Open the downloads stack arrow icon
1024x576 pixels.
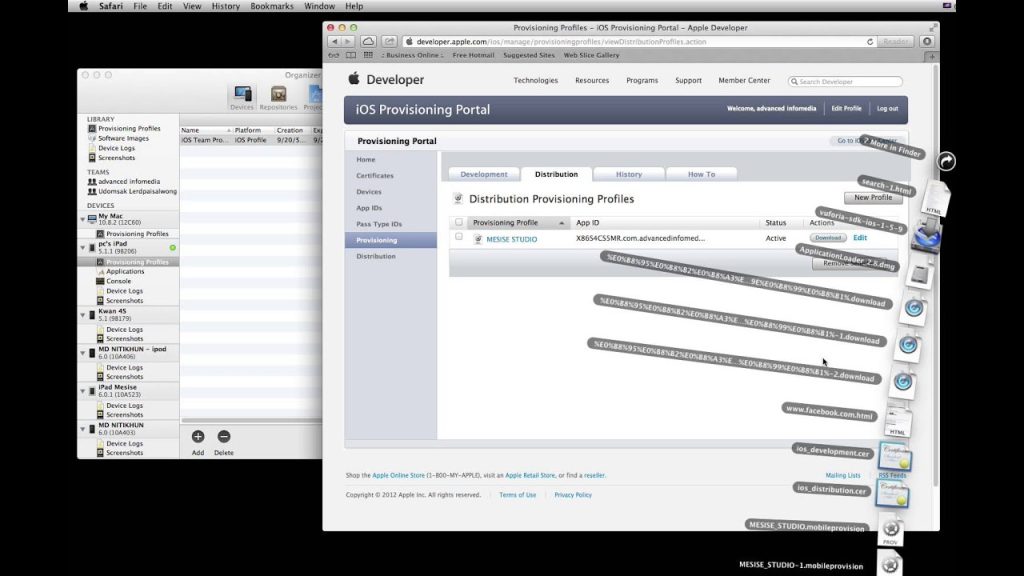point(946,161)
